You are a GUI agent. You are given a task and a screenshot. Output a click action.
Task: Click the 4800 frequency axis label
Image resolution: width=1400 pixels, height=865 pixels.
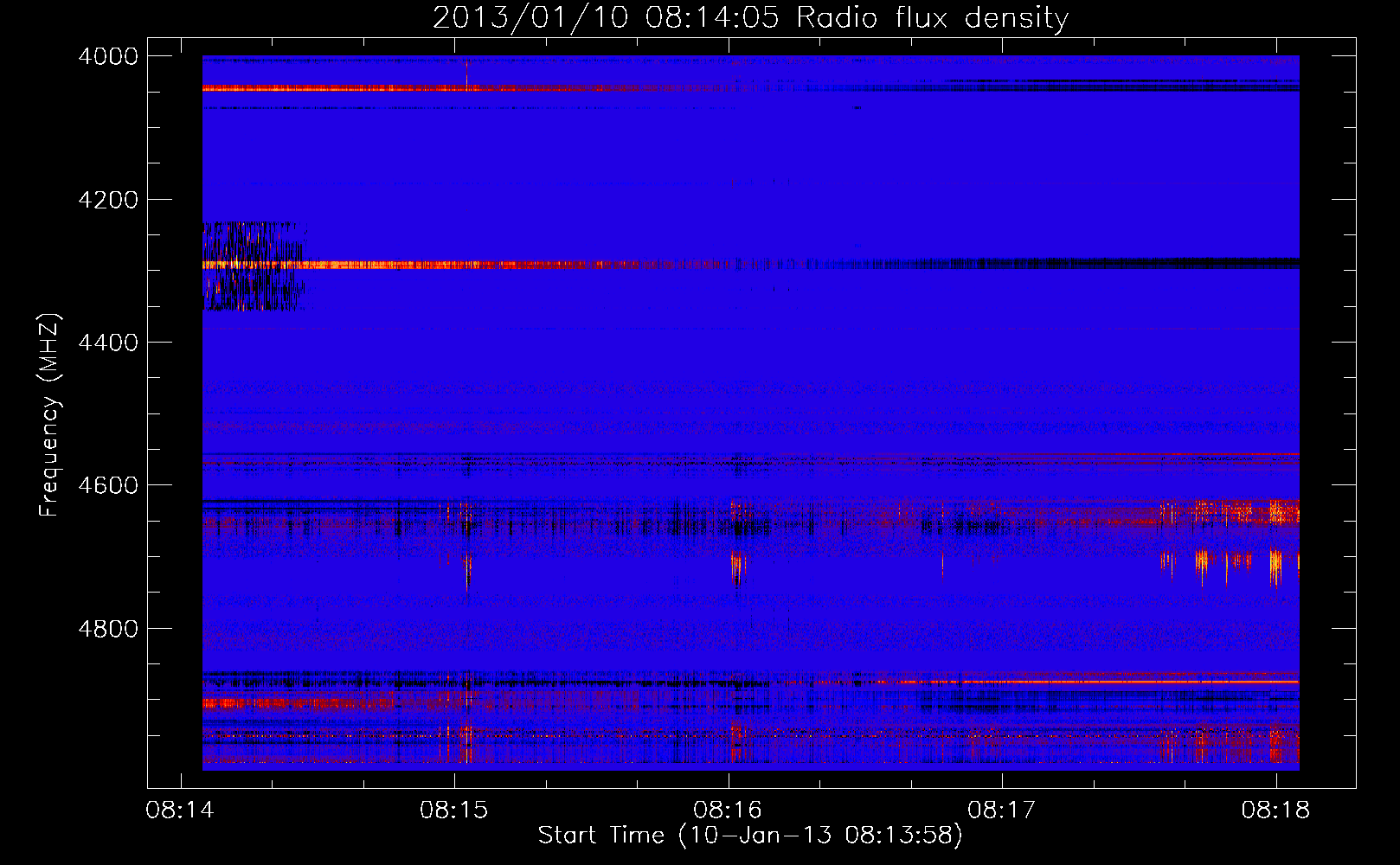108,629
